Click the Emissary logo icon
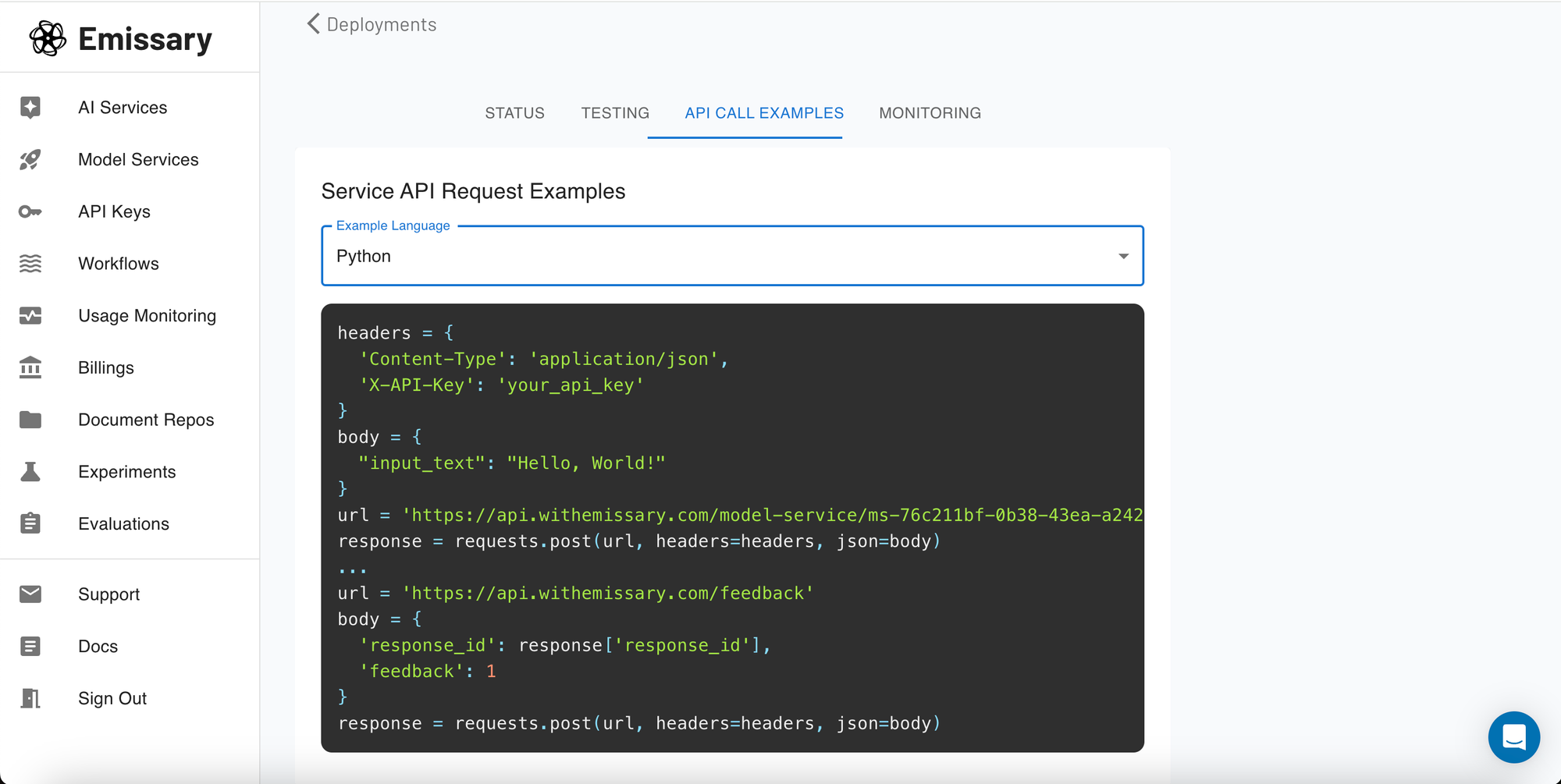The width and height of the screenshot is (1561, 784). click(48, 38)
